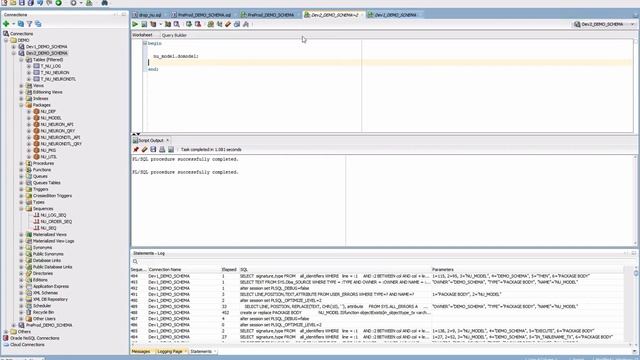640x360 pixels.
Task: Select the Worksheet tab
Action: click(x=142, y=35)
